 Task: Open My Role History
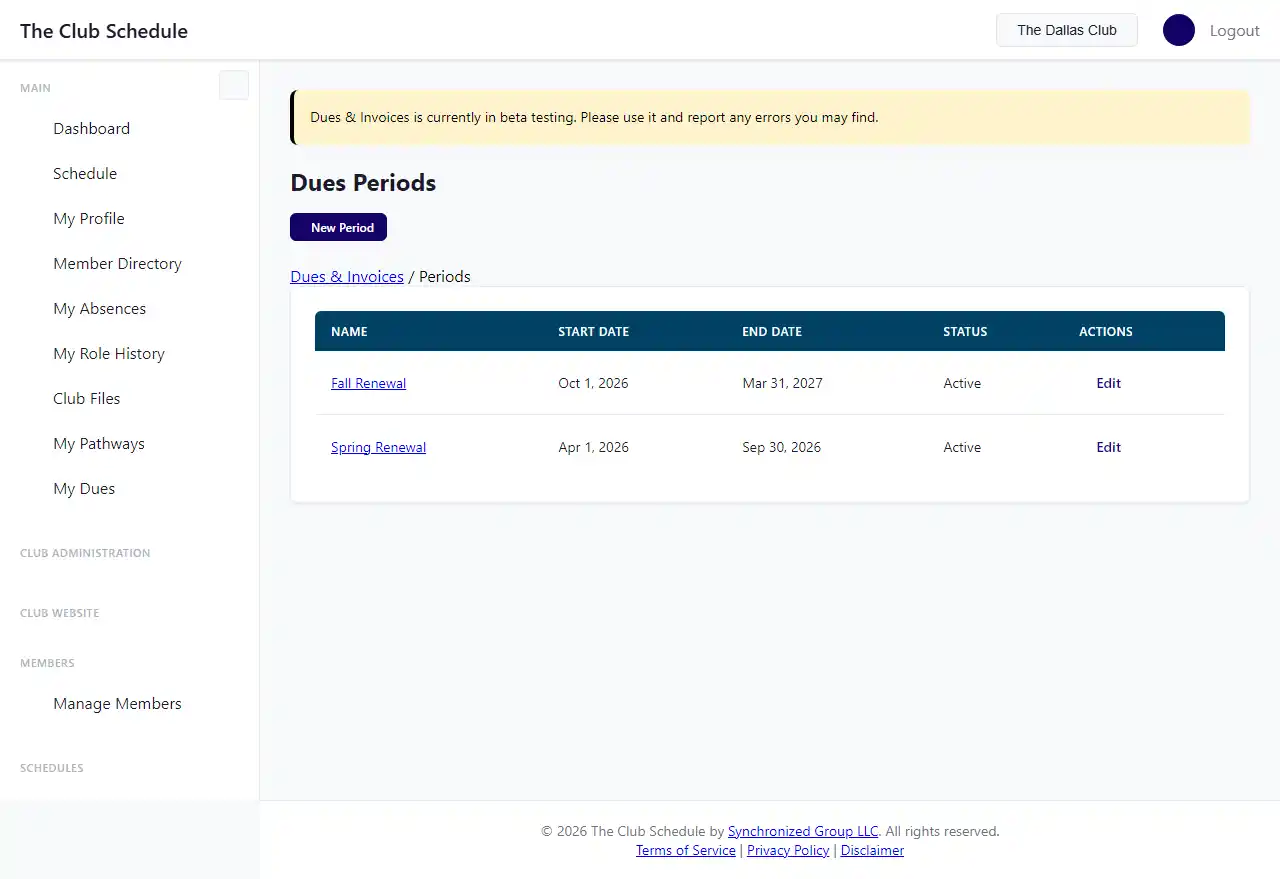point(109,353)
